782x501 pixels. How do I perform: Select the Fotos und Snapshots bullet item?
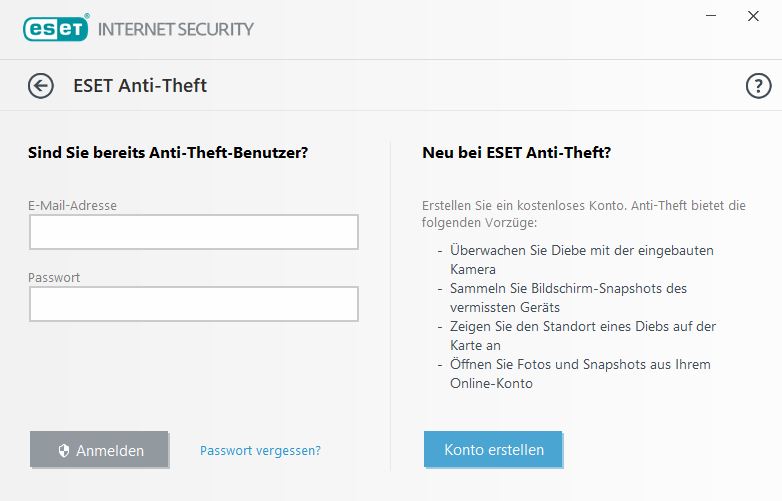pos(579,373)
